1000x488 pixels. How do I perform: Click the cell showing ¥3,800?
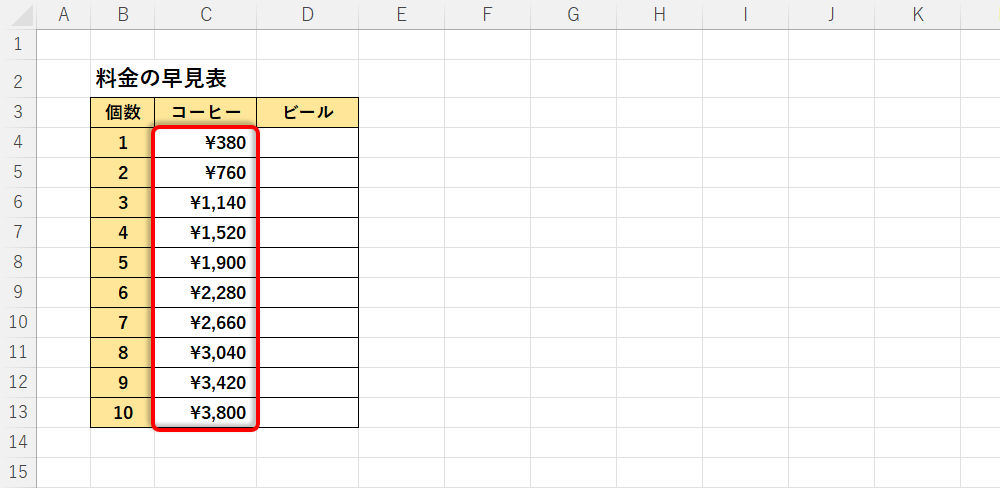point(205,412)
